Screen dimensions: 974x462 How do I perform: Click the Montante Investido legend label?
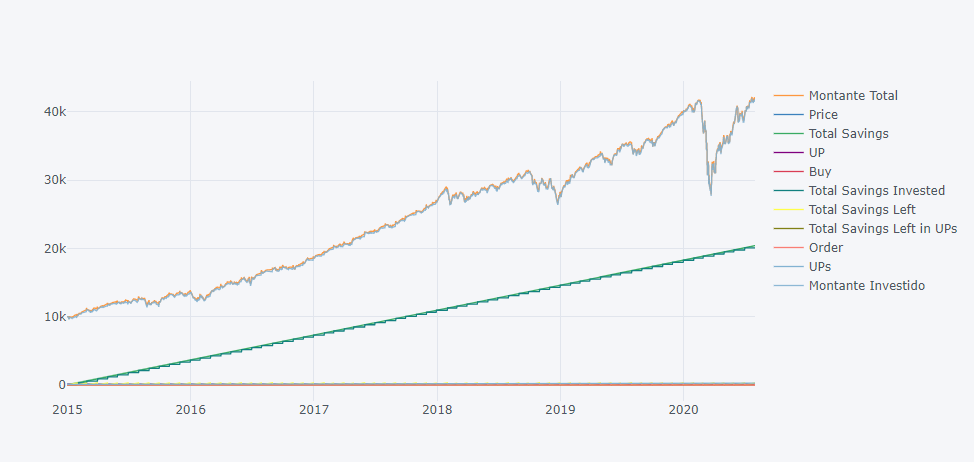866,286
